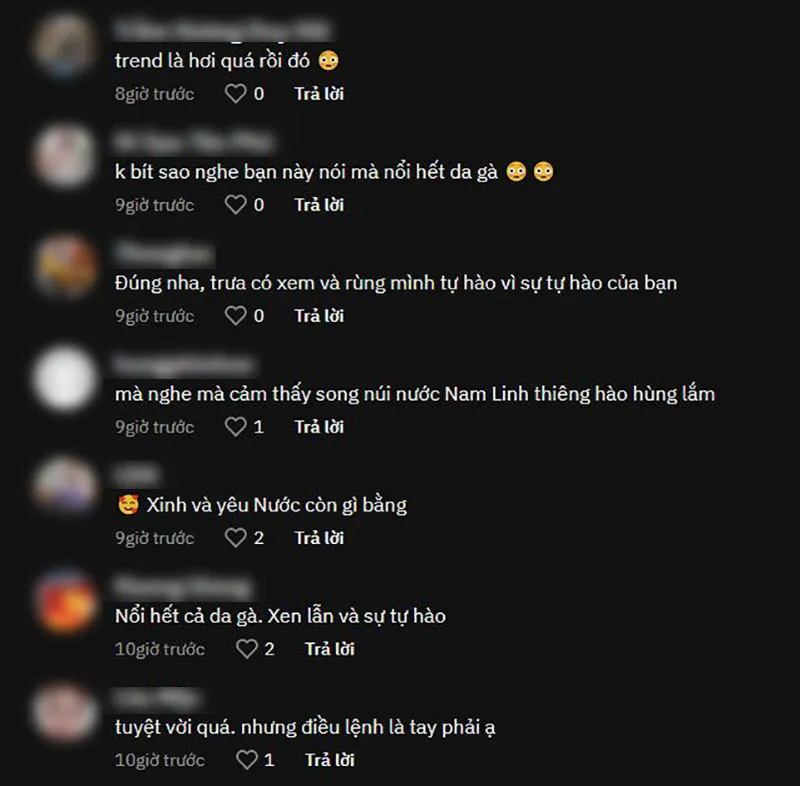Open avatar of the 'trend là hơi quá' commenter

[64, 45]
